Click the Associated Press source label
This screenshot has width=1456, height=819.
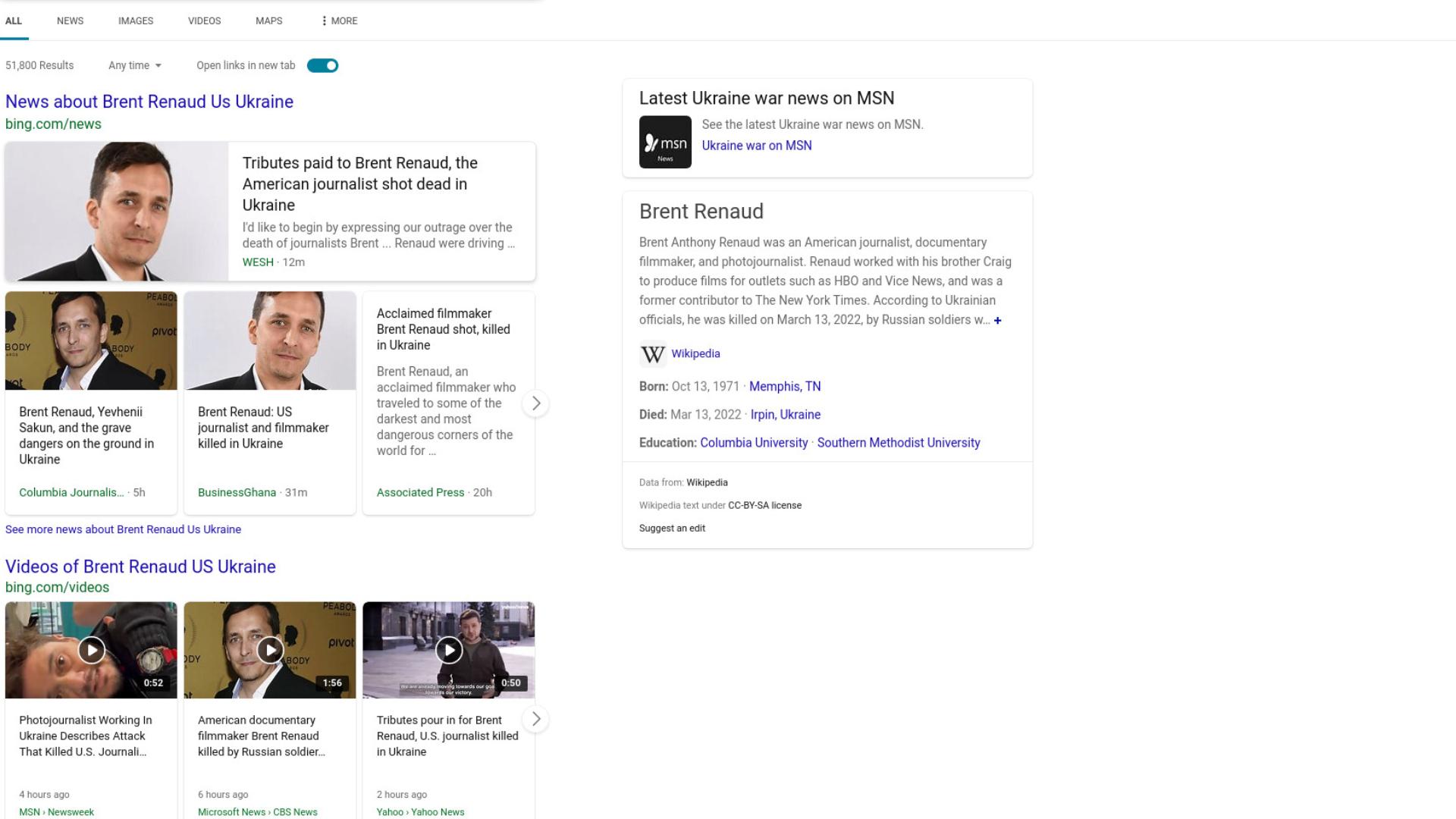[x=420, y=492]
